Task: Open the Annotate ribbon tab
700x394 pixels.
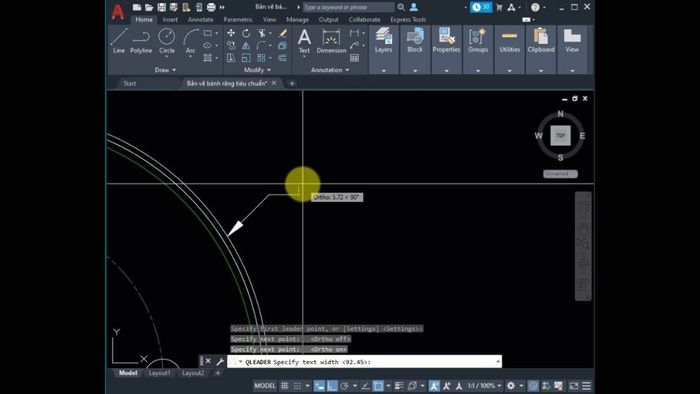Action: [x=200, y=20]
